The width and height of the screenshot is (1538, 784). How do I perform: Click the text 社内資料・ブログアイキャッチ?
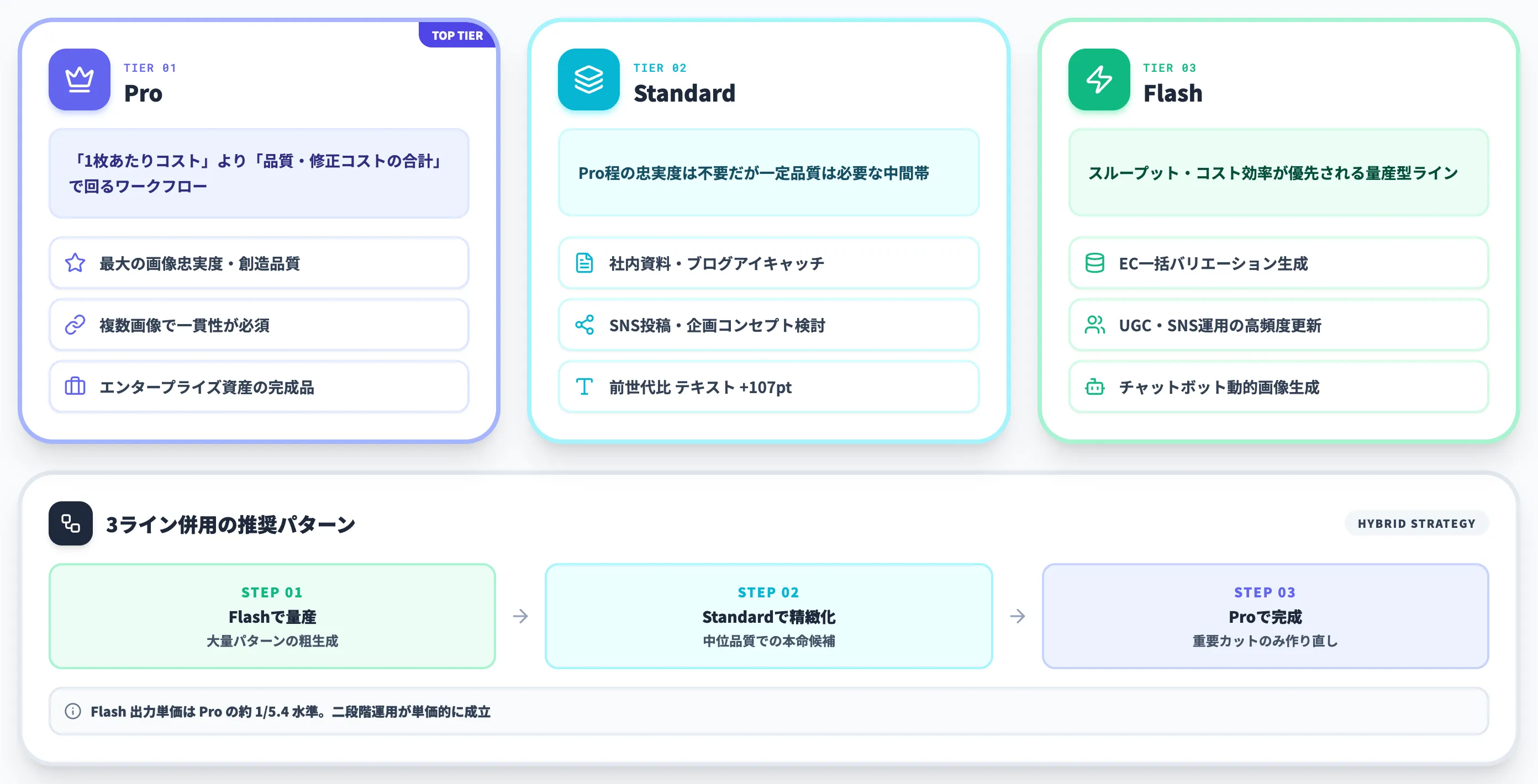click(x=717, y=264)
